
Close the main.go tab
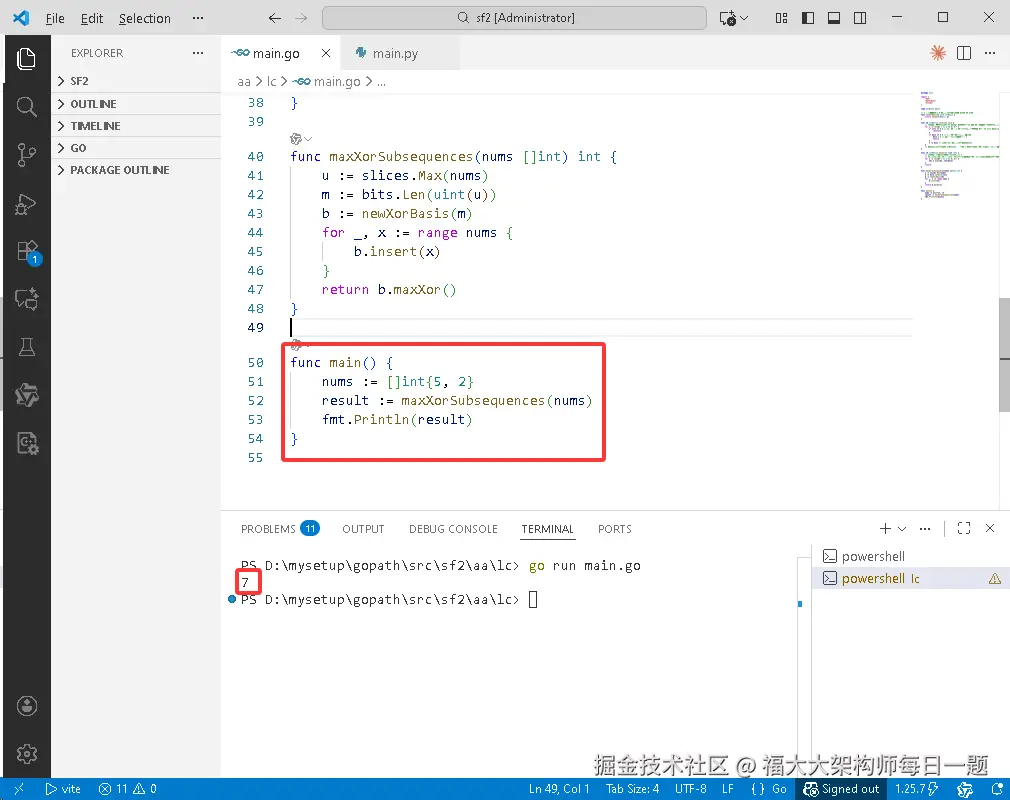click(x=326, y=53)
